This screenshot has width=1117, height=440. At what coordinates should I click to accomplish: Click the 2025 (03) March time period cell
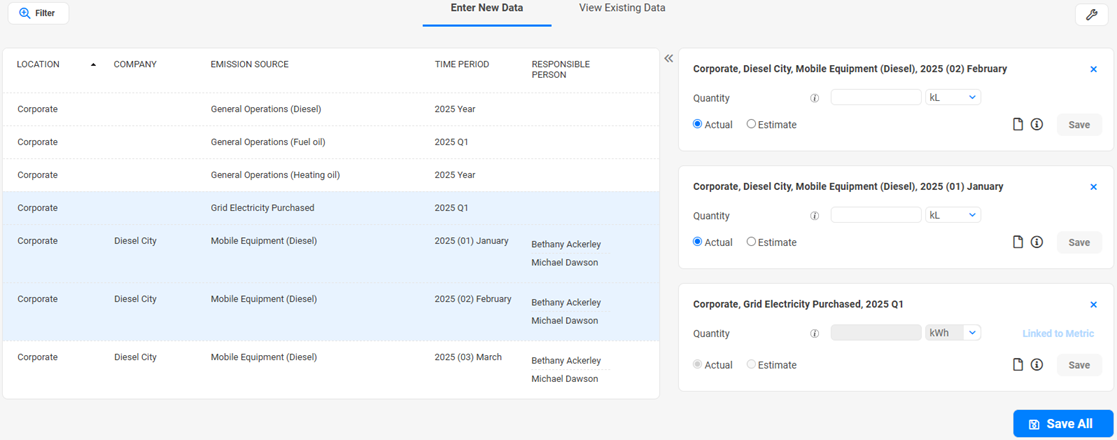[x=468, y=357]
